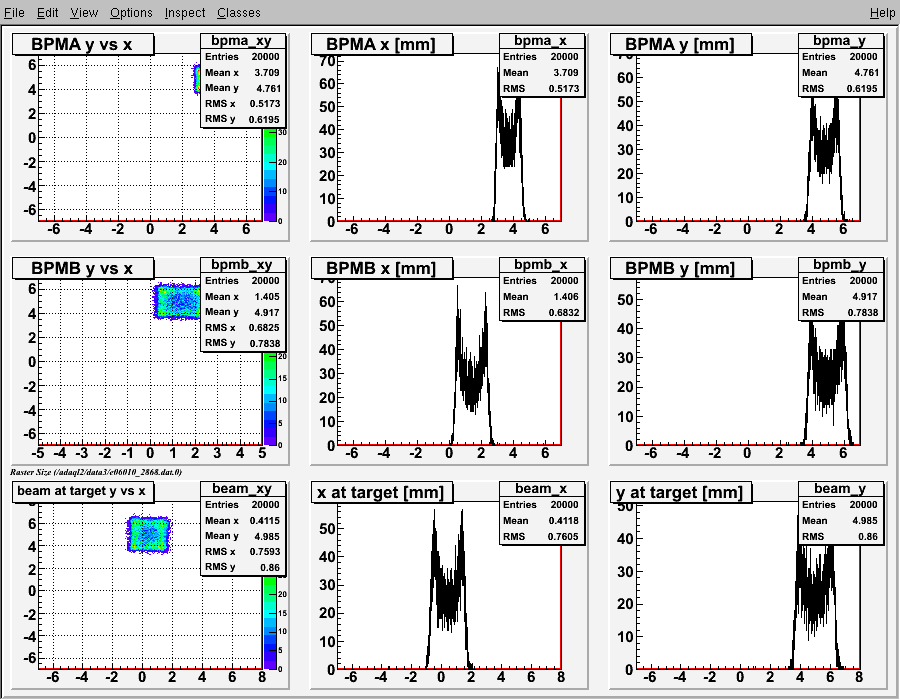Click Mean y 4.985 in beam_xy stats

pos(242,536)
